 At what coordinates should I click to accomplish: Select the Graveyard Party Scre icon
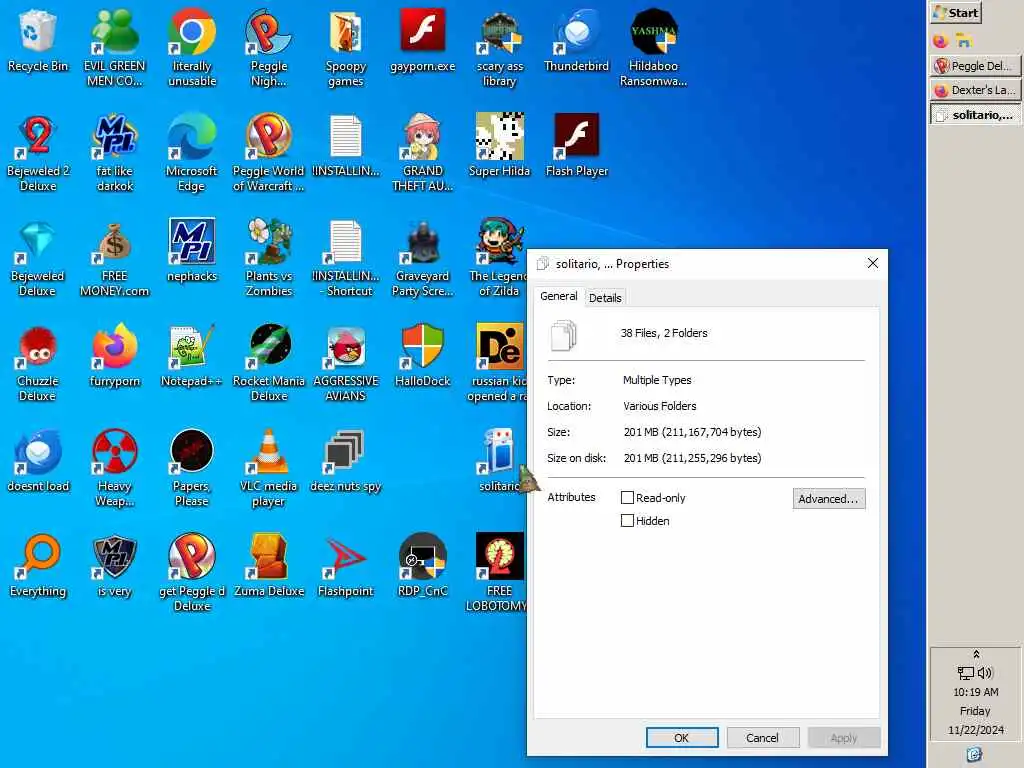pyautogui.click(x=423, y=258)
